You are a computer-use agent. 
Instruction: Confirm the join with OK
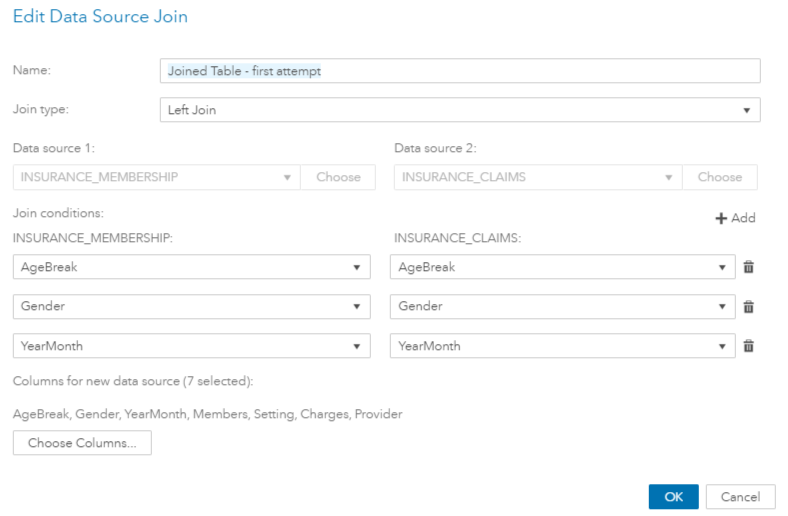point(673,497)
